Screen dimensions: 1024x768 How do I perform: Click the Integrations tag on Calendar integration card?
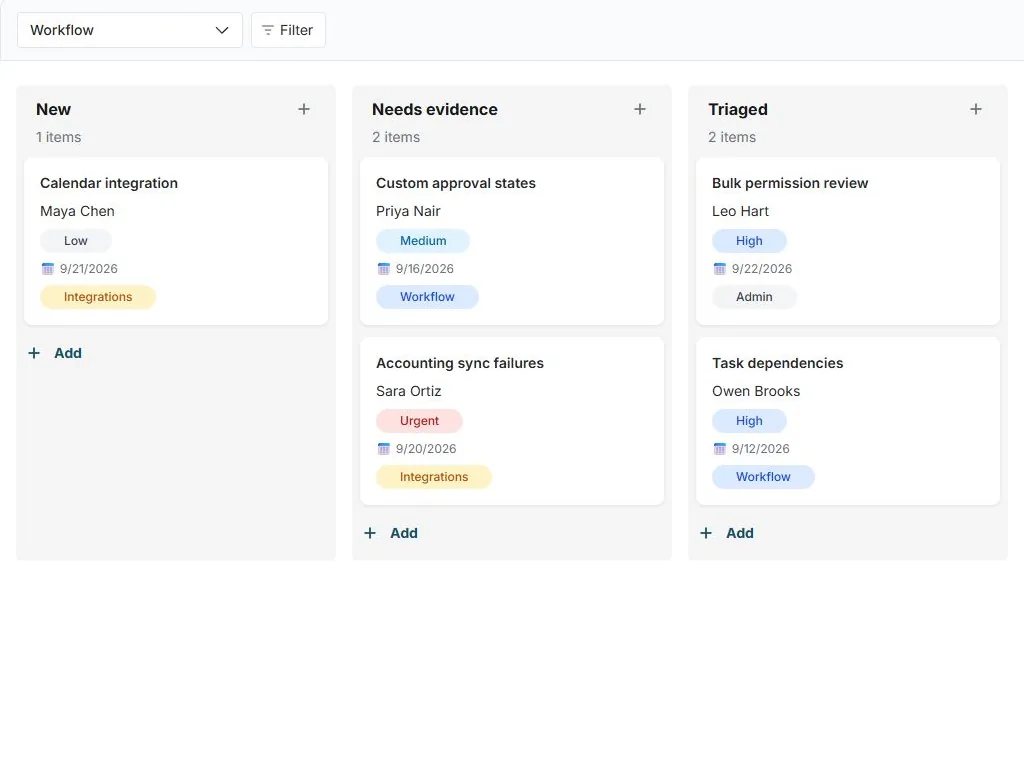98,297
